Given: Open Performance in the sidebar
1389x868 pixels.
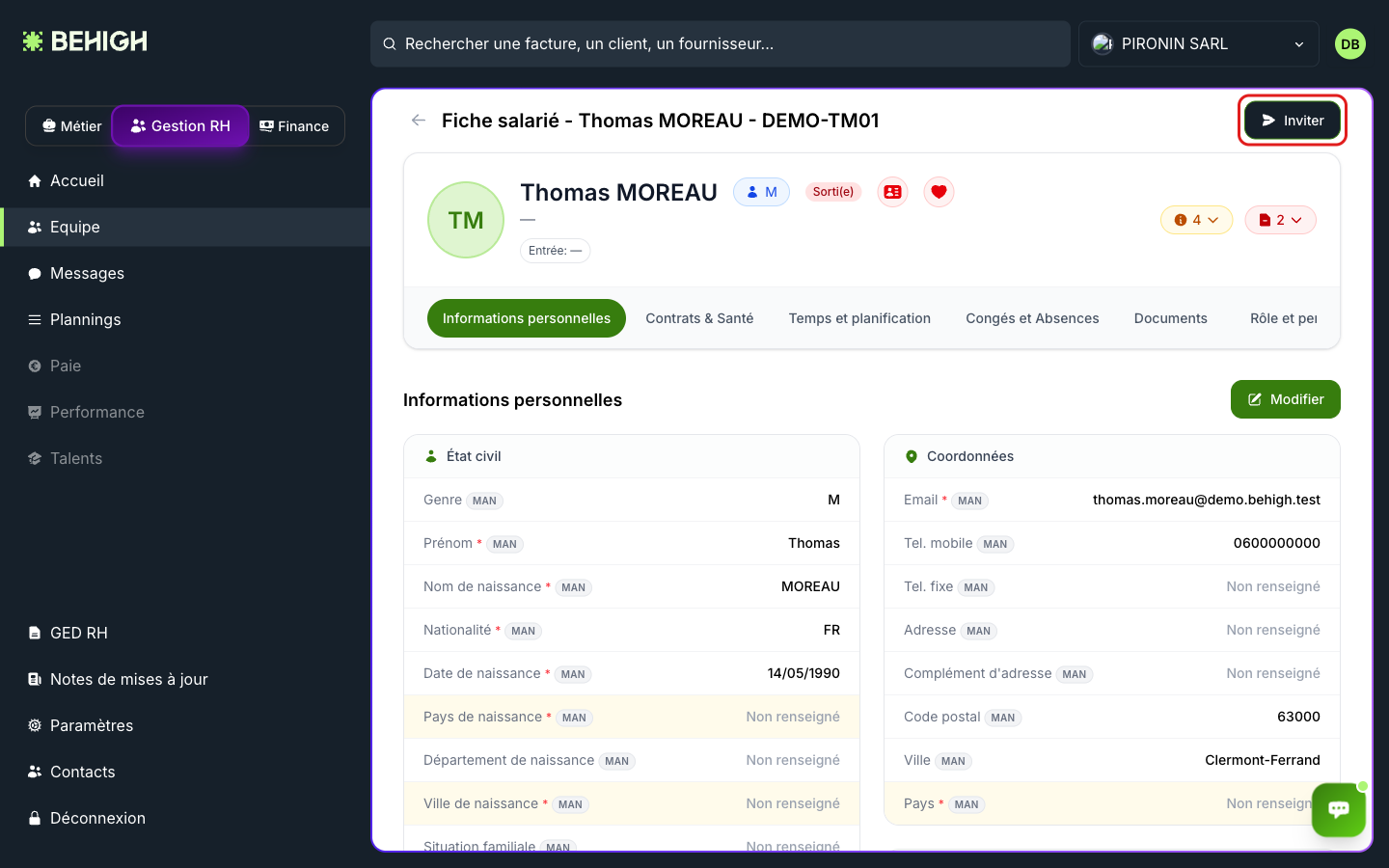Looking at the screenshot, I should coord(185,412).
